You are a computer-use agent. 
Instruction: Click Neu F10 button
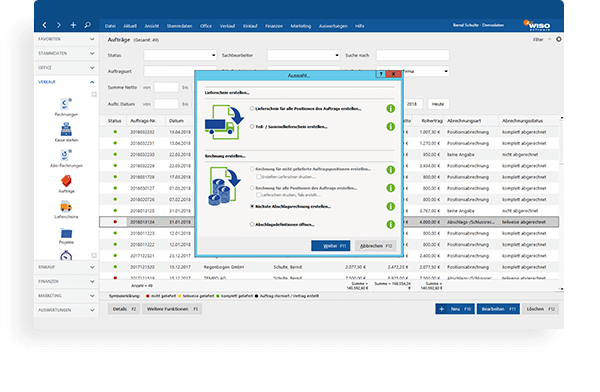click(x=455, y=309)
